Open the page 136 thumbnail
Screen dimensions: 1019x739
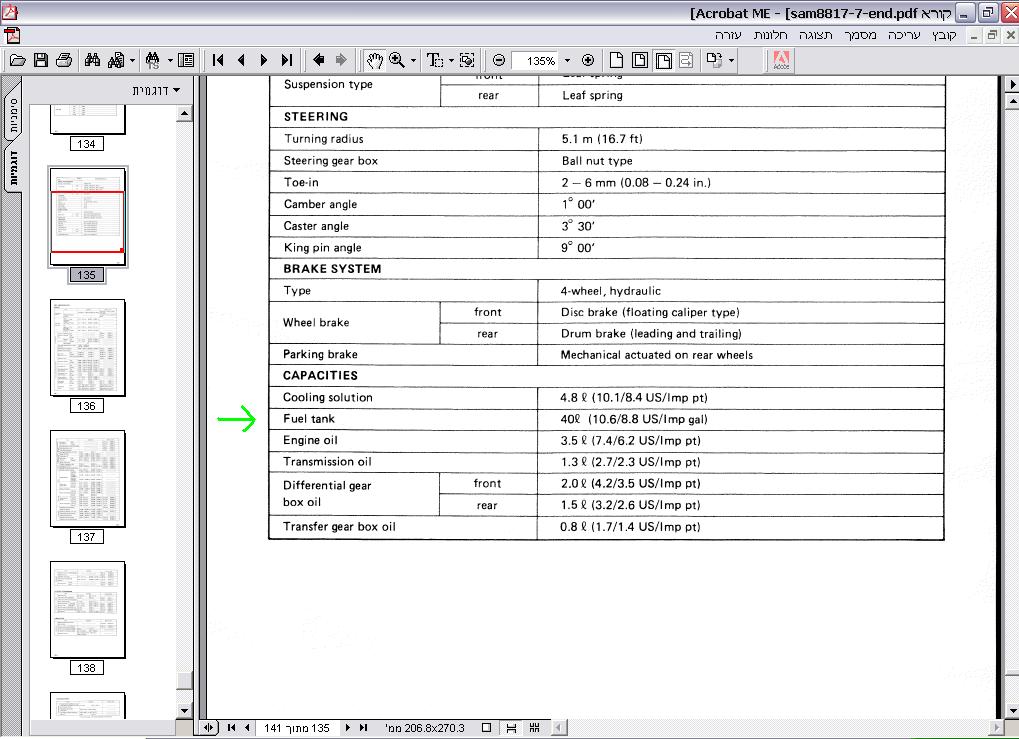[x=87, y=348]
